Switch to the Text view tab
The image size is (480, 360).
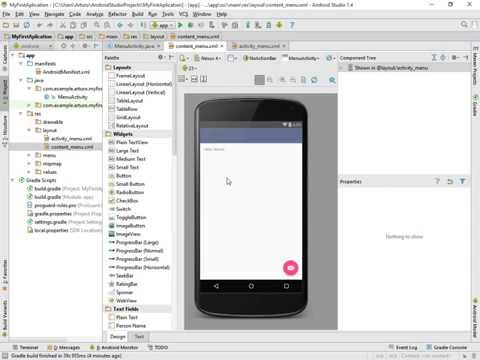(x=139, y=336)
